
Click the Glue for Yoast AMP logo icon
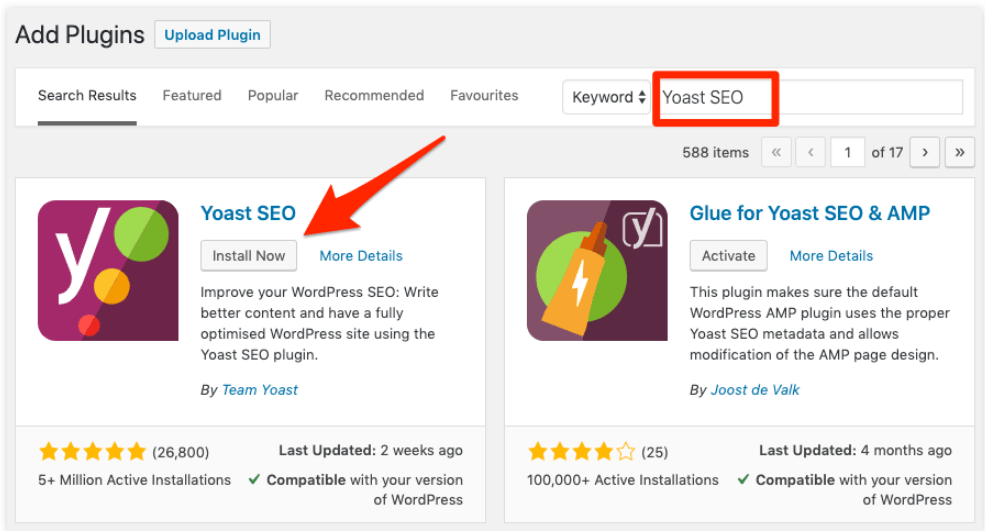597,271
